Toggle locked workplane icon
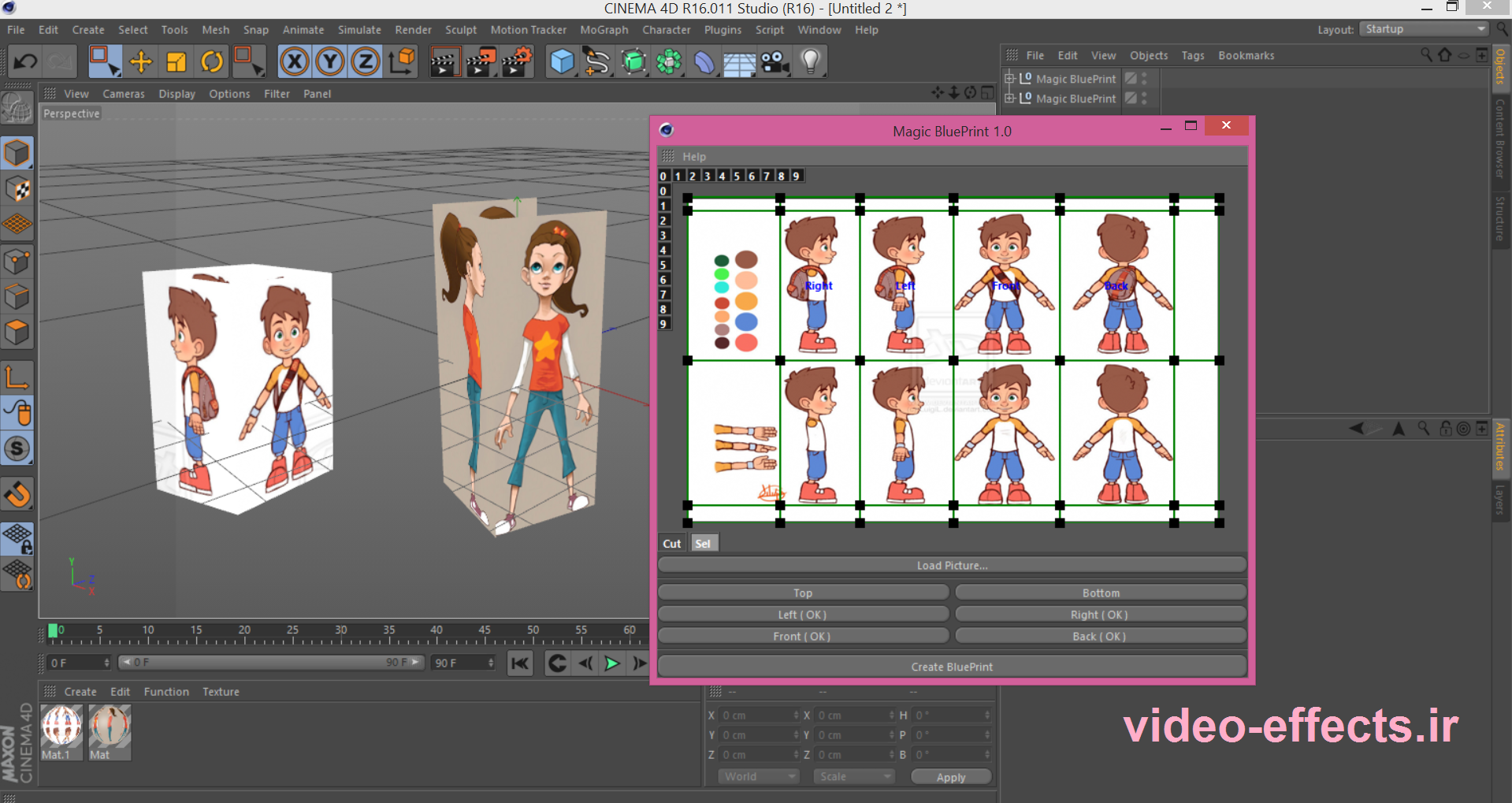 tap(17, 538)
